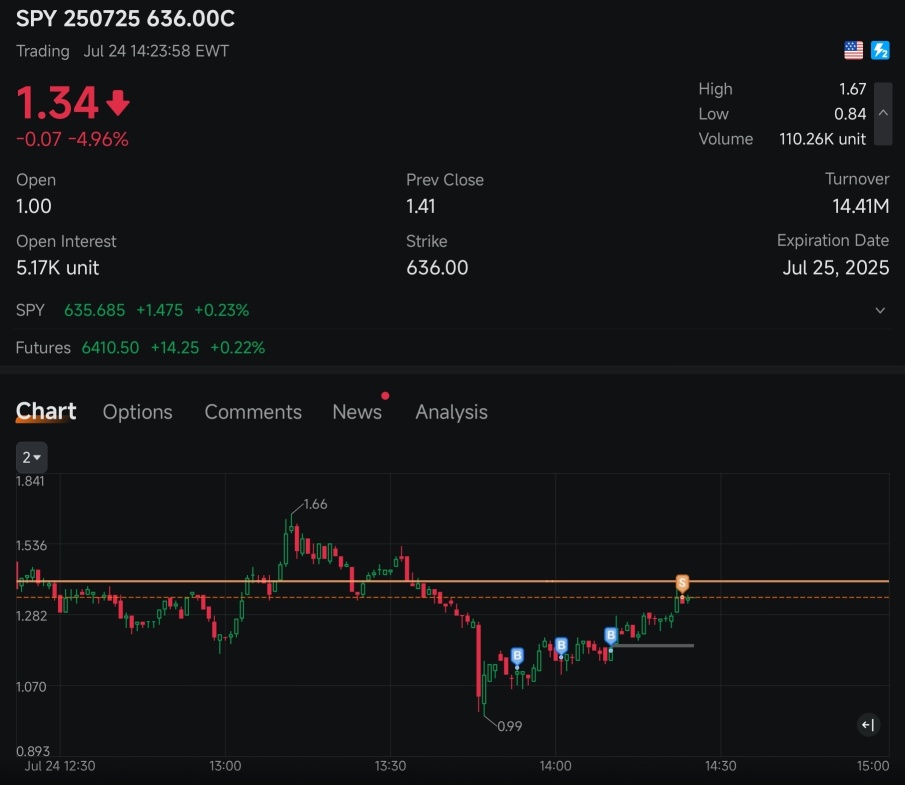Click the 13:30 time axis label
The width and height of the screenshot is (905, 785).
[390, 766]
